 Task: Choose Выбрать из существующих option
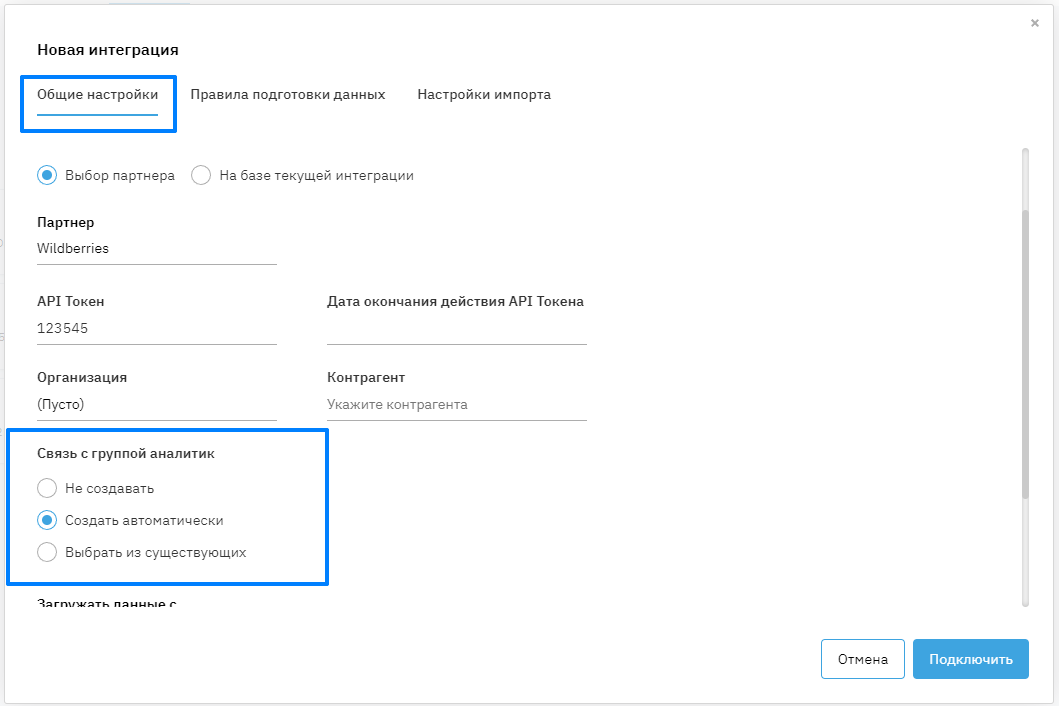click(47, 552)
